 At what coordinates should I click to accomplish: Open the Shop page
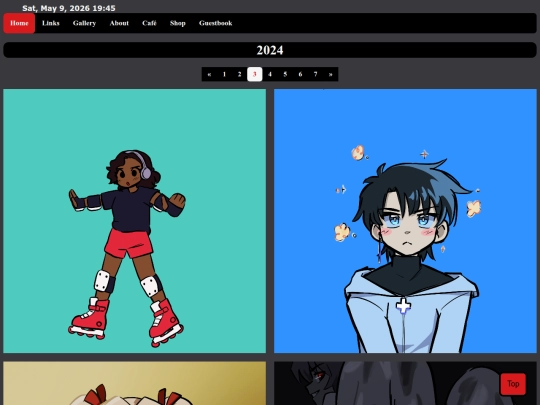pyautogui.click(x=178, y=23)
